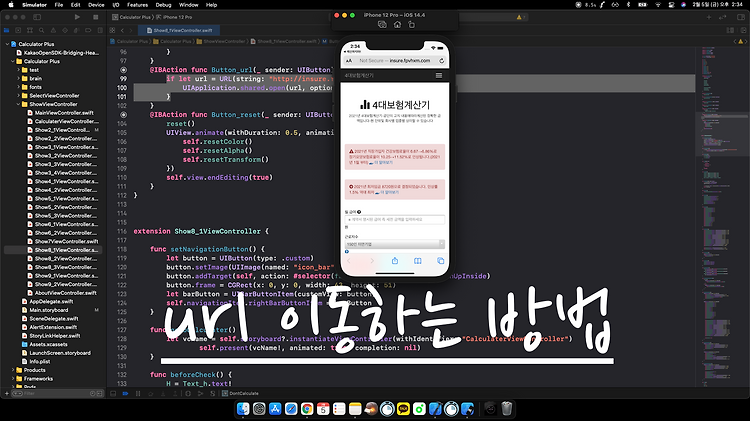Expand the Frameworks group
The image size is (750, 421).
point(13,379)
